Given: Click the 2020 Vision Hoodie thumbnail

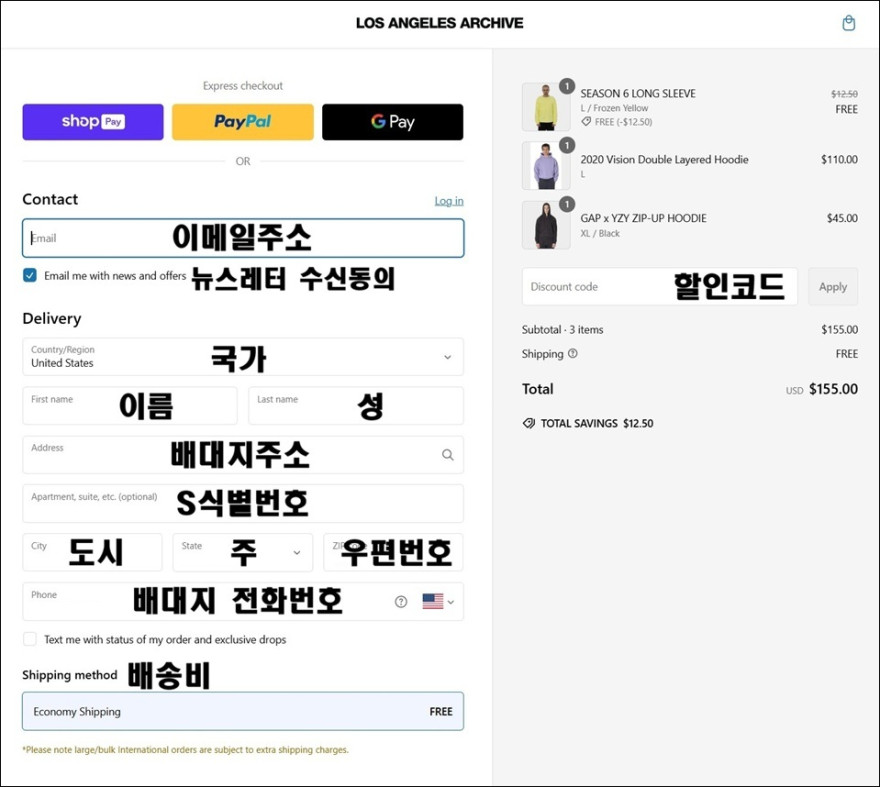Looking at the screenshot, I should (546, 166).
